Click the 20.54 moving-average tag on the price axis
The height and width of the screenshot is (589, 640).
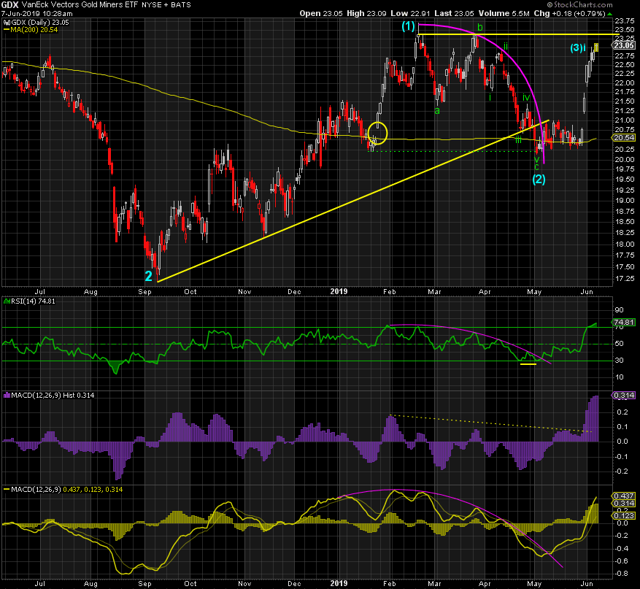pyautogui.click(x=624, y=138)
